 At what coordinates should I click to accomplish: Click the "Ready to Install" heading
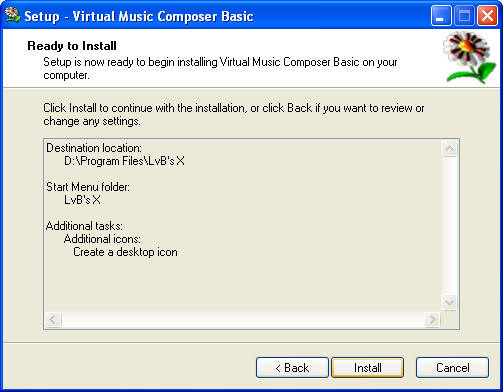click(72, 46)
